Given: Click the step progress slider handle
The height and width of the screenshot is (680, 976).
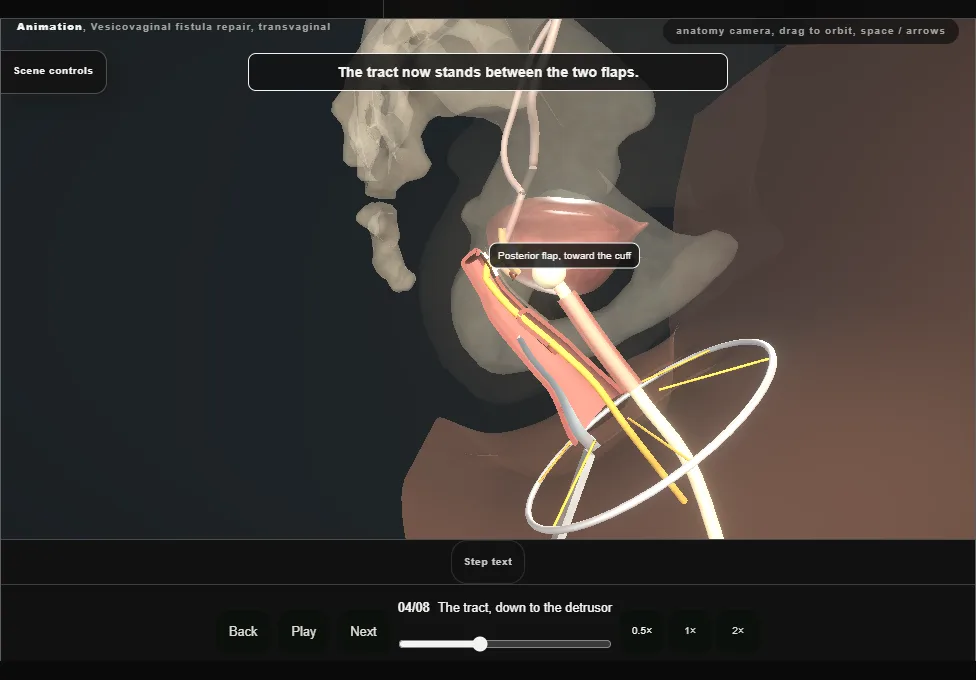Looking at the screenshot, I should point(480,644).
